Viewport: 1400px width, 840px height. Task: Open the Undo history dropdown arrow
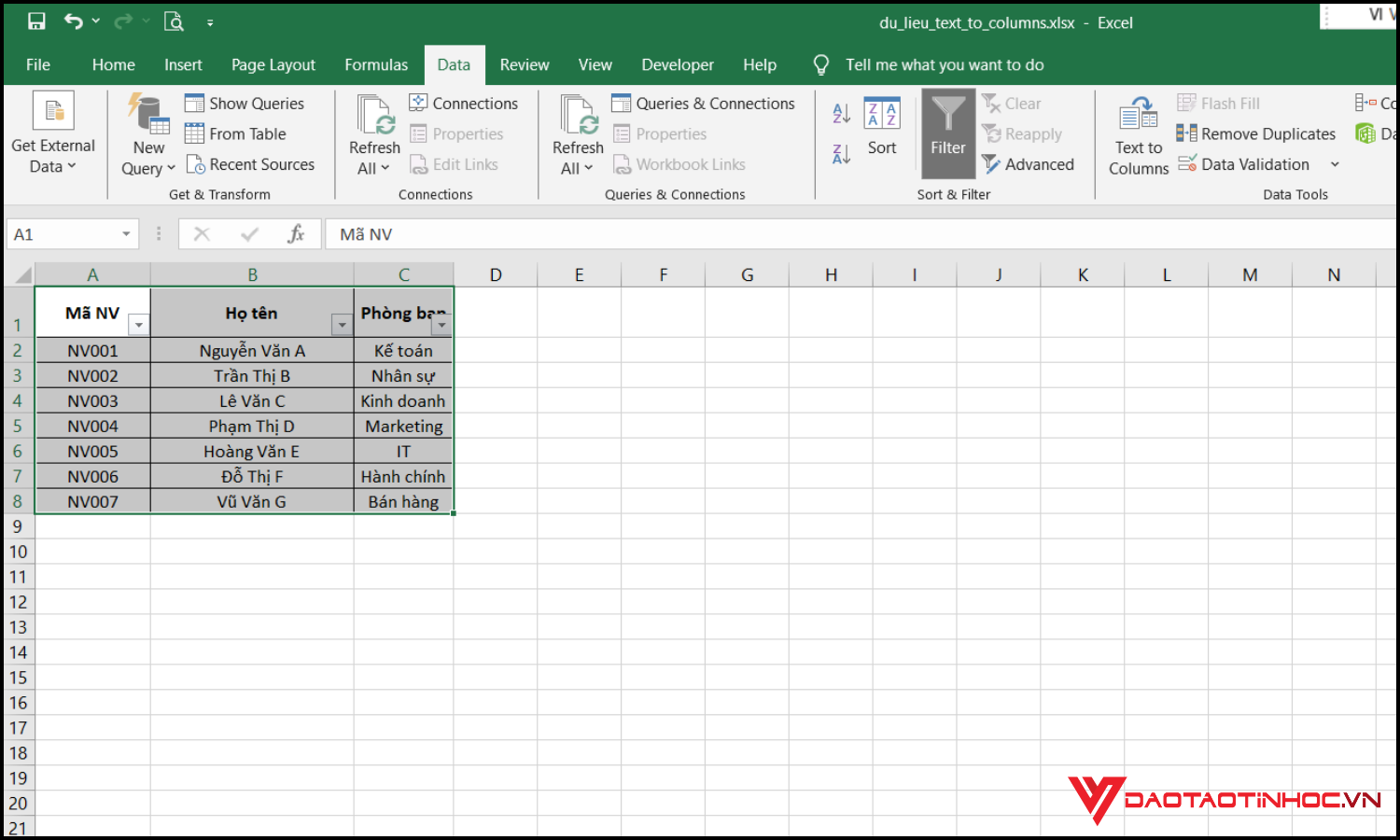(x=96, y=21)
